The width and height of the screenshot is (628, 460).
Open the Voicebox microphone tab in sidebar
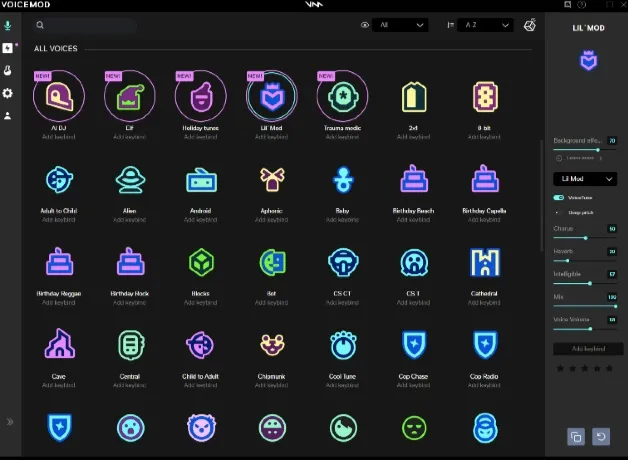click(7, 26)
